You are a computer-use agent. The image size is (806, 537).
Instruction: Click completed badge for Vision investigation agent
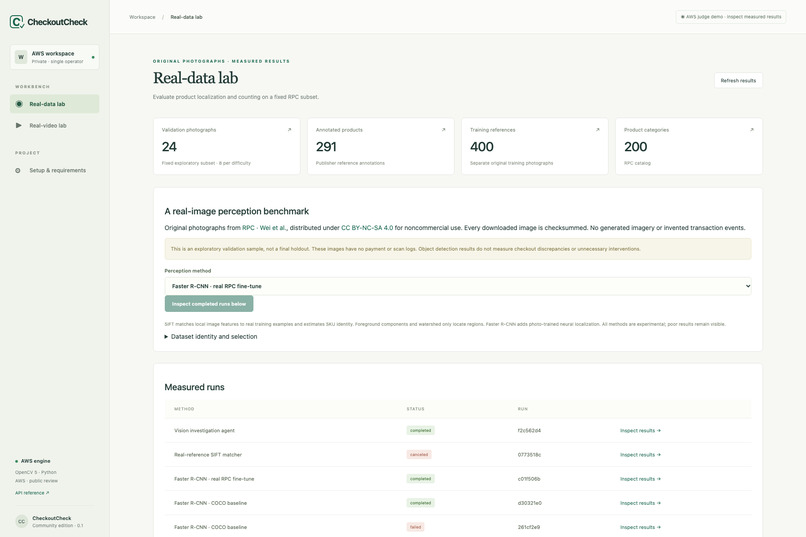(x=420, y=431)
